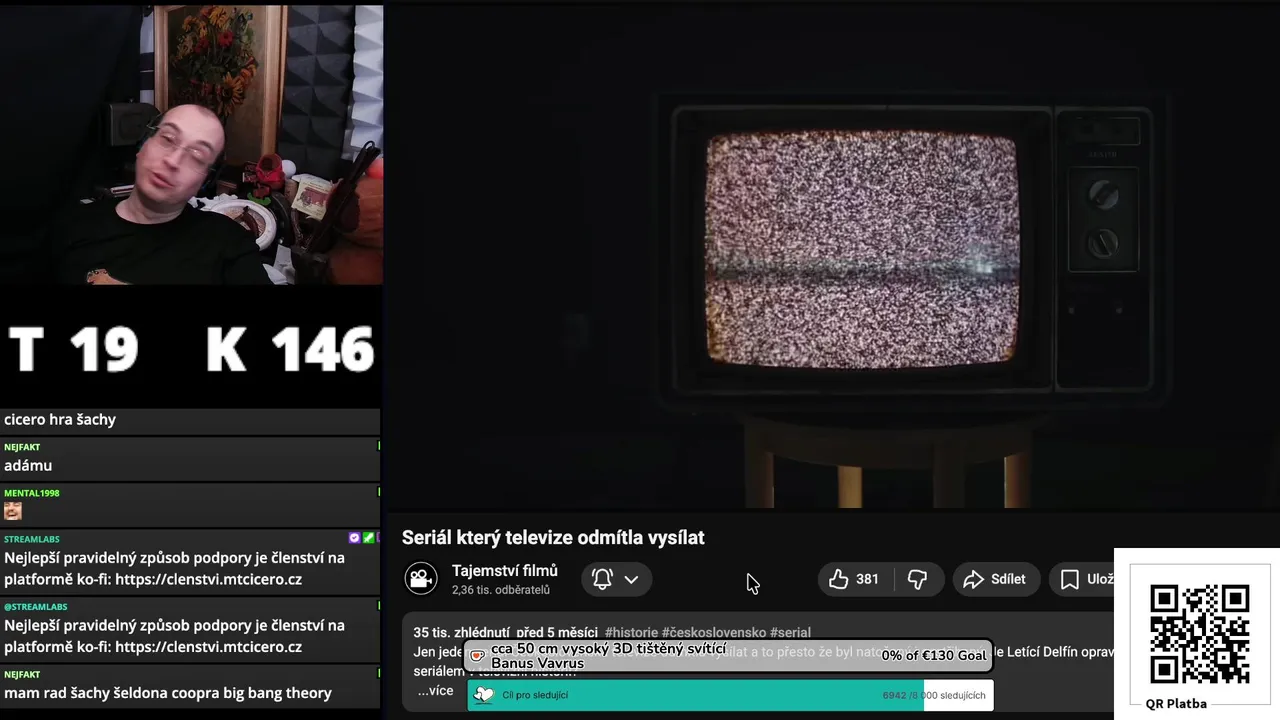
Task: Click the video title text
Action: [553, 538]
